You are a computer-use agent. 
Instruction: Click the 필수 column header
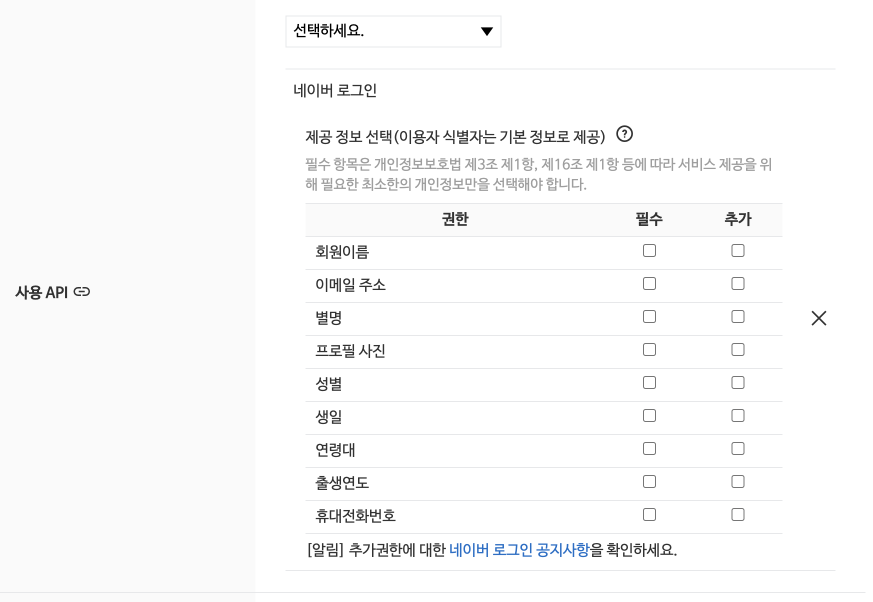(x=649, y=219)
